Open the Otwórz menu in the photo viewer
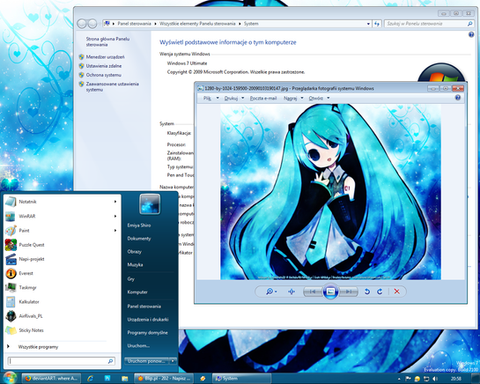 pos(319,98)
